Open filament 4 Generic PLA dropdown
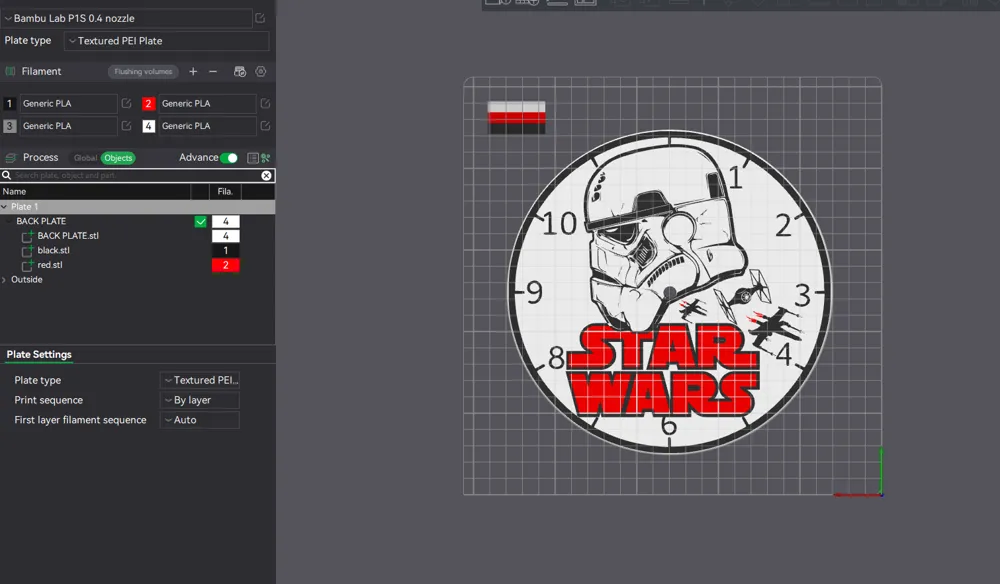The image size is (1000, 584). (207, 126)
